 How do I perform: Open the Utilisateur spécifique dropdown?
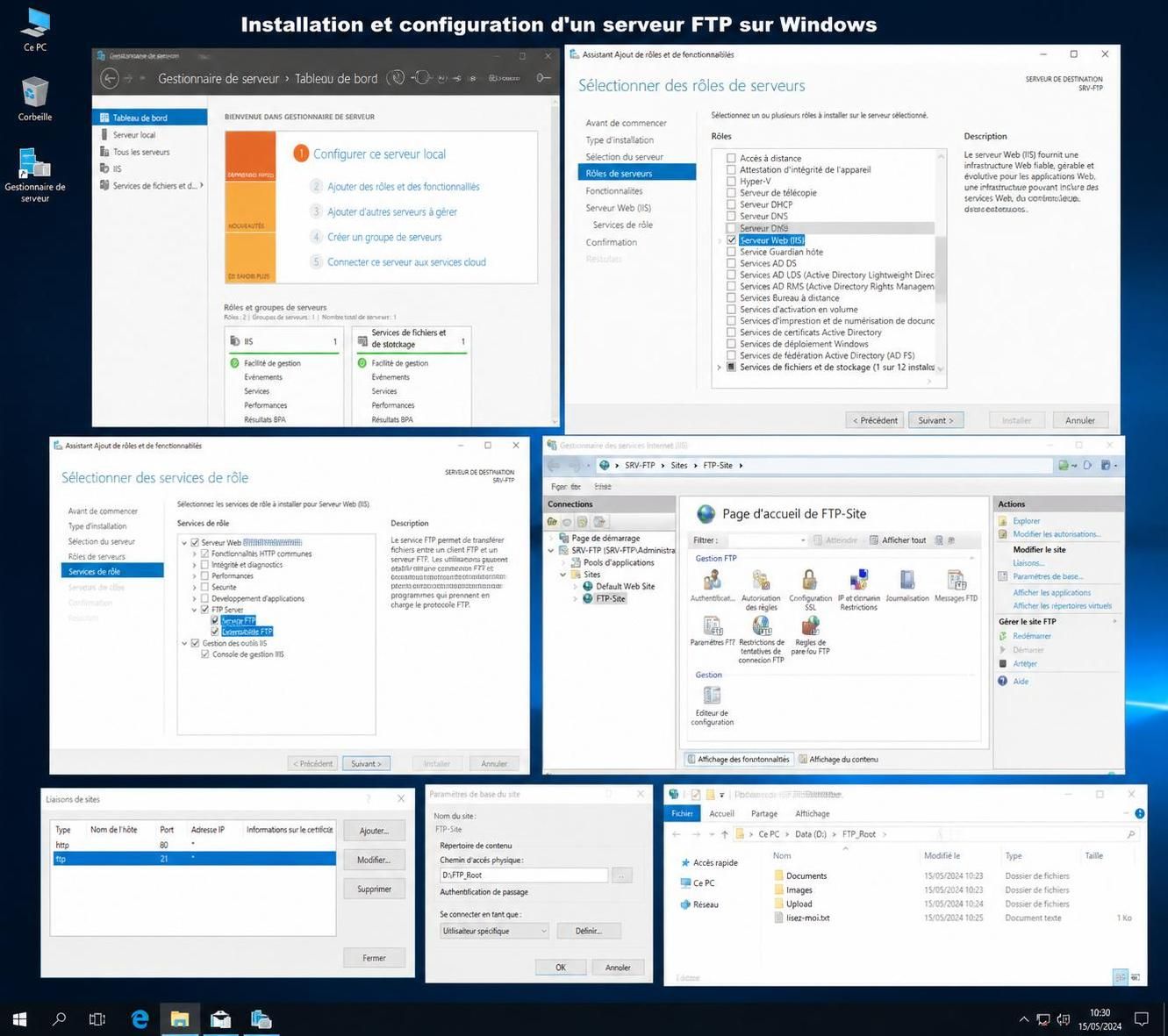[494, 931]
